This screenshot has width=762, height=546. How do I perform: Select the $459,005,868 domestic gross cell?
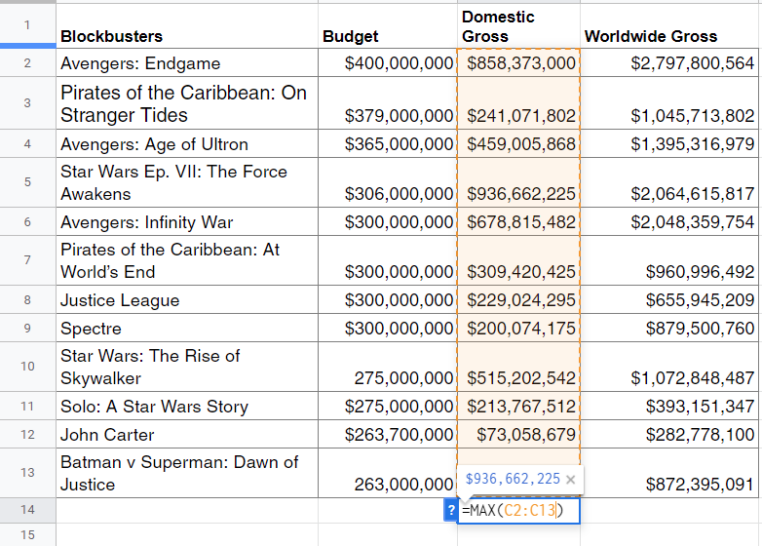[x=519, y=144]
